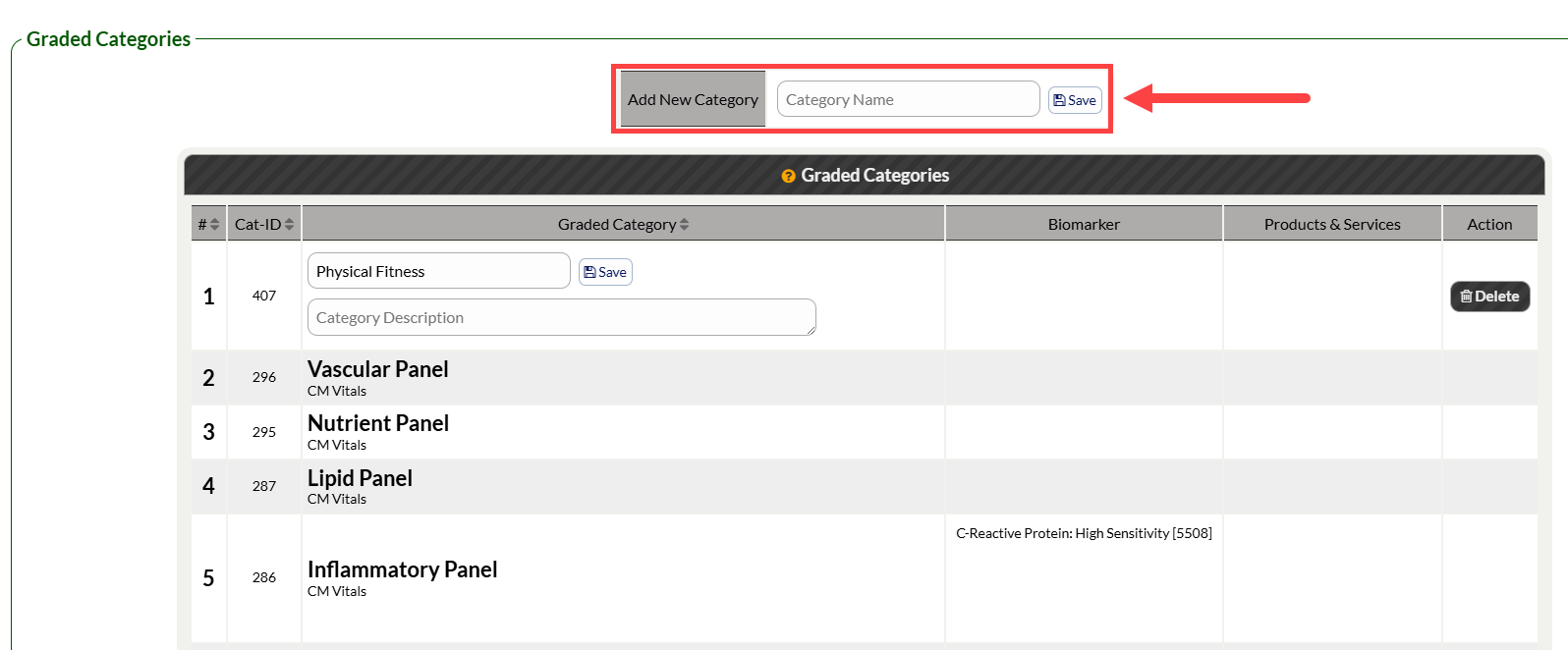Save the Physical Fitness category

point(605,272)
